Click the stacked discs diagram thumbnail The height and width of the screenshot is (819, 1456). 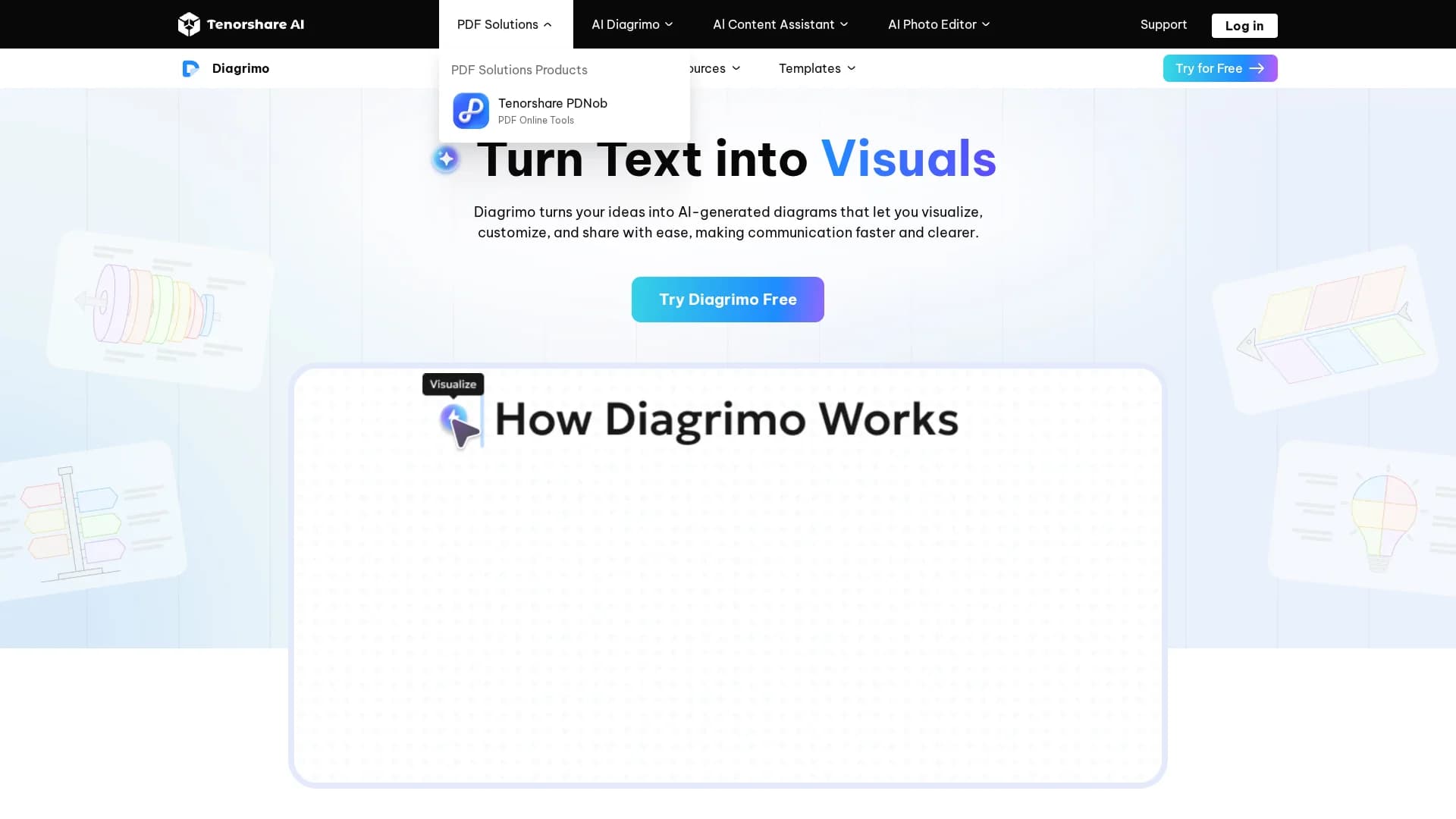point(160,310)
